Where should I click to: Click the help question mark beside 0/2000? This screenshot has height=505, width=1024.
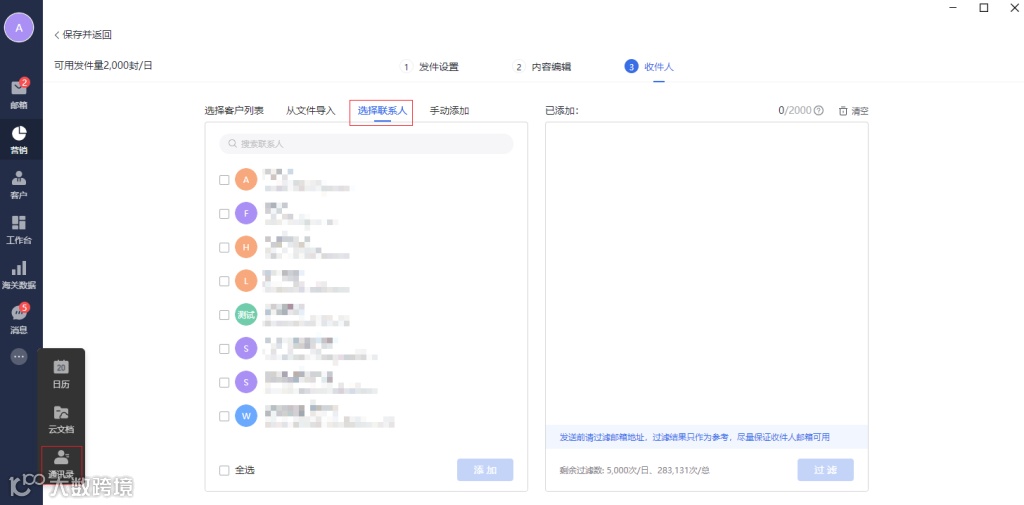(x=819, y=110)
